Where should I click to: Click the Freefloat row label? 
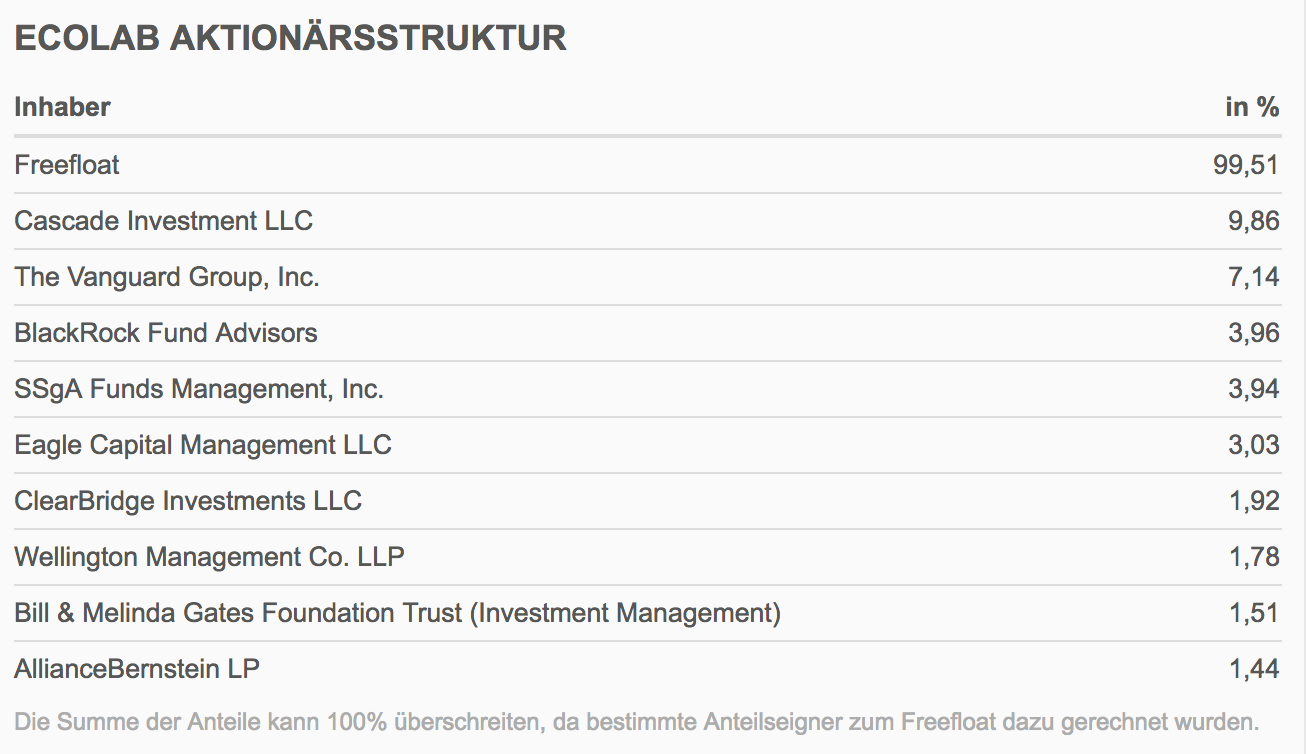point(67,165)
